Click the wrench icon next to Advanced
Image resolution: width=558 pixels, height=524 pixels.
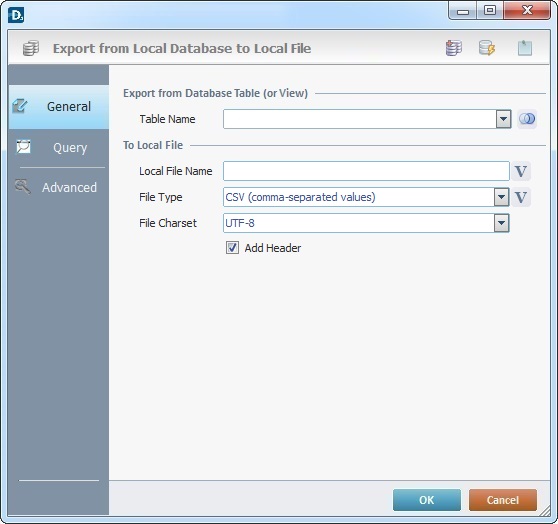23,187
